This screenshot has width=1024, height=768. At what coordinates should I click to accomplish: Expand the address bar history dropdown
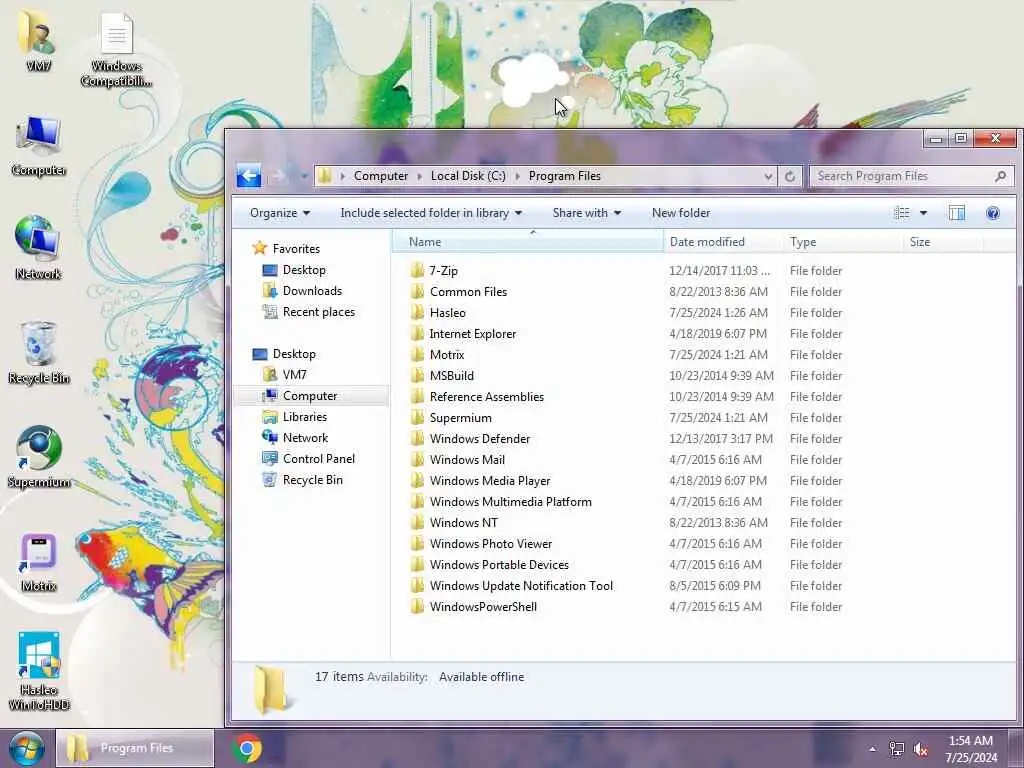point(768,176)
